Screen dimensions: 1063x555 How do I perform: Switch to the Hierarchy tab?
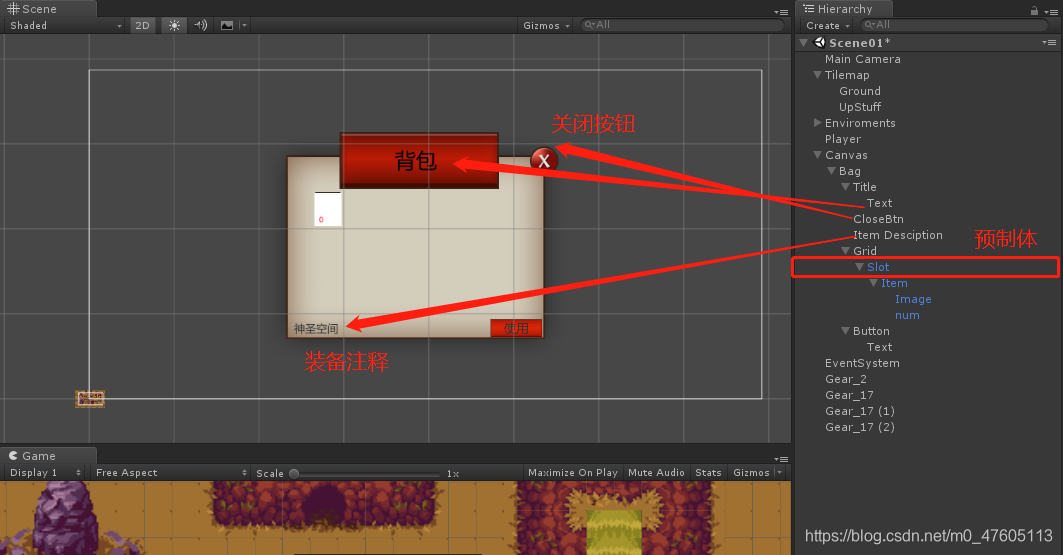coord(845,9)
